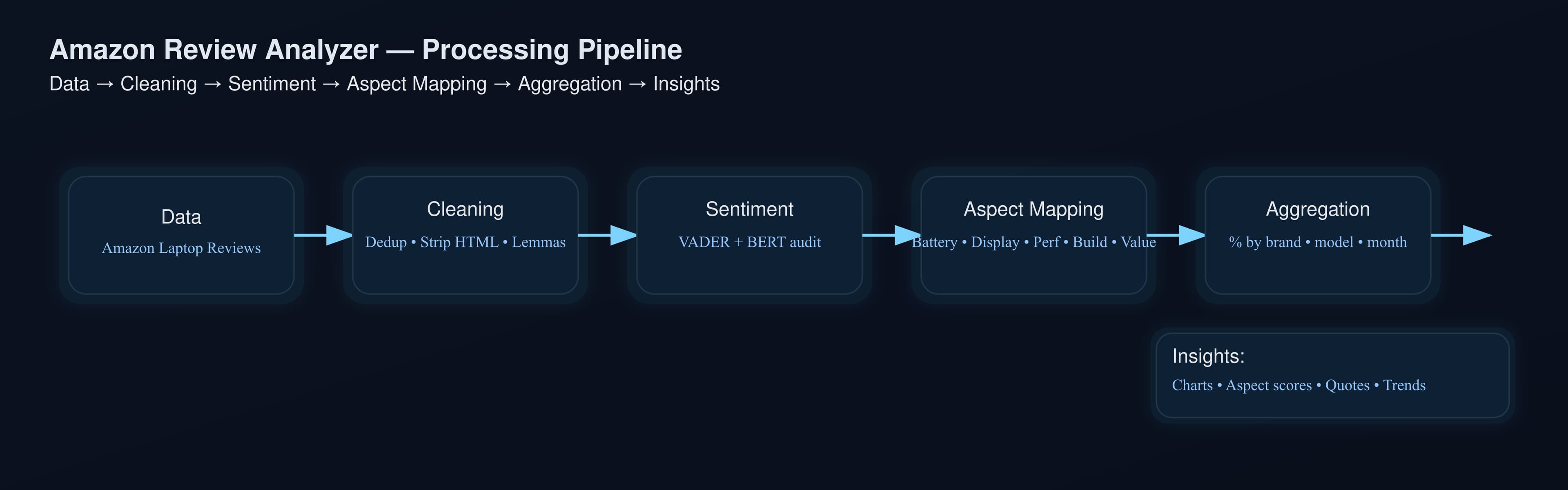
Task: Click the arrow between Cleaning and Sentiment
Action: point(607,235)
